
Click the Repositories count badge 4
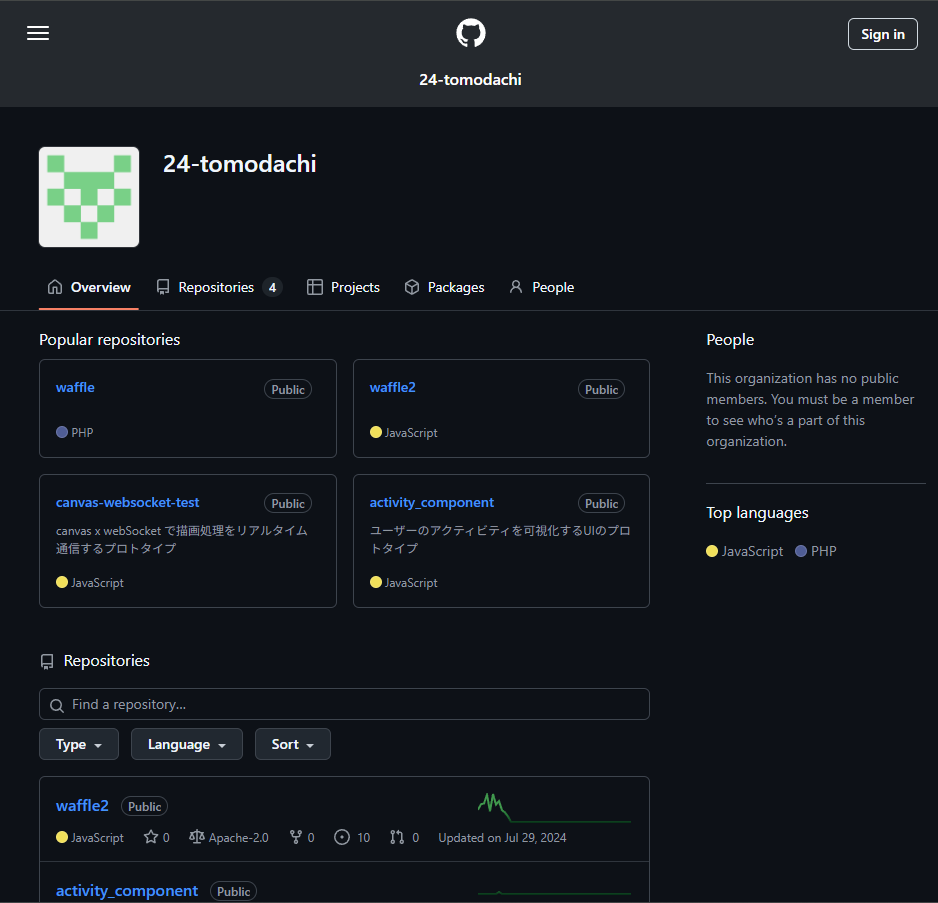(272, 288)
